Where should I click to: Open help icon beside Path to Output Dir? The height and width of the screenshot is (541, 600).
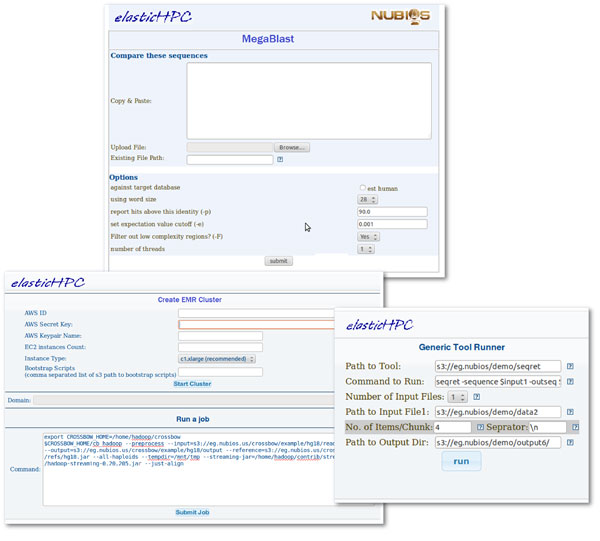570,442
